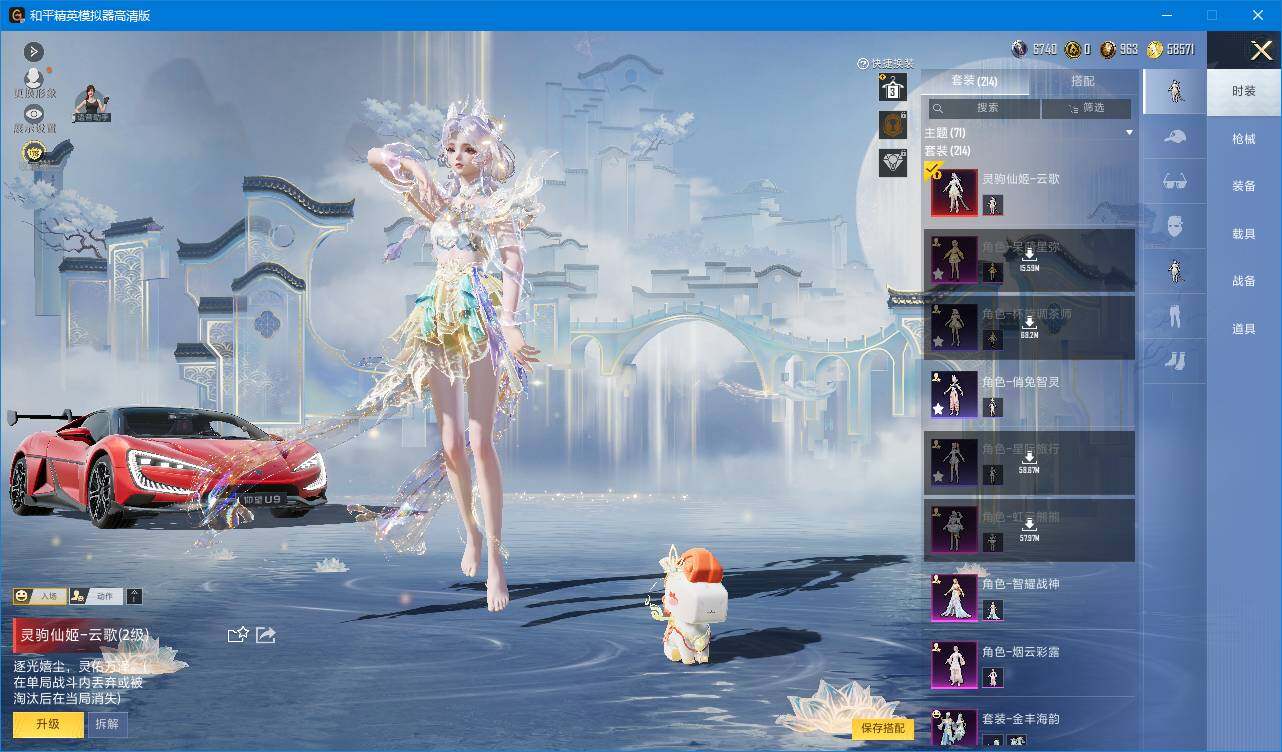1282x752 pixels.
Task: Select the glasses category icon
Action: point(1174,182)
